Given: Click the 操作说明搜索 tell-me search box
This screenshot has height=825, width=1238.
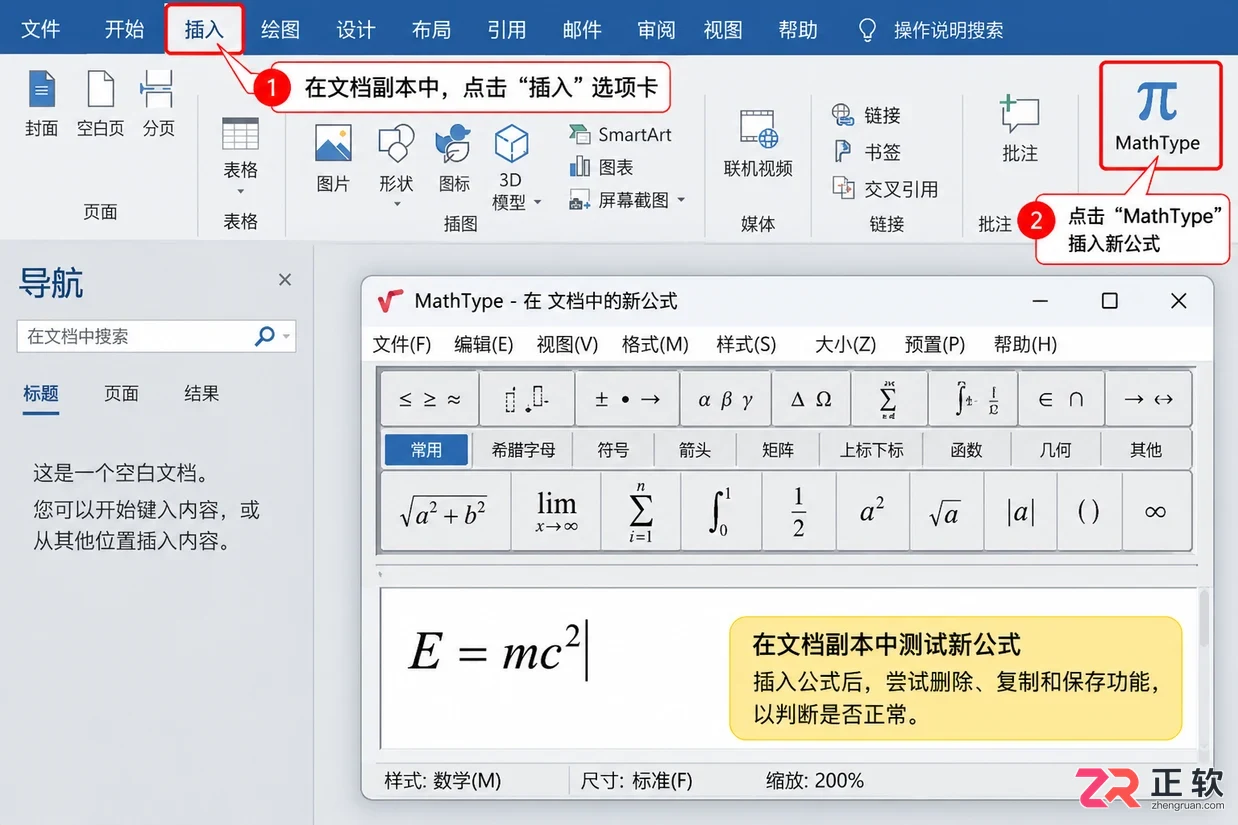Looking at the screenshot, I should (x=932, y=30).
